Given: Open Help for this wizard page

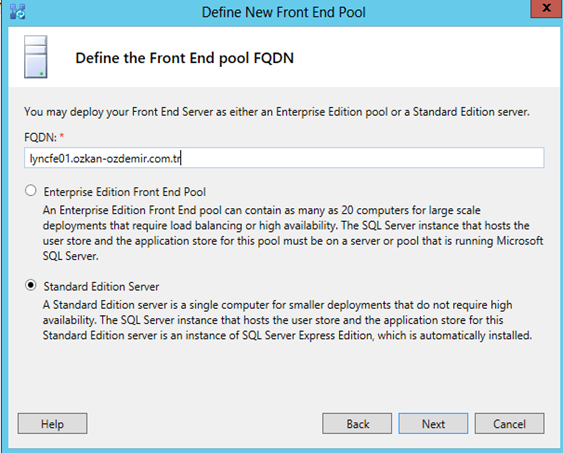Looking at the screenshot, I should (52, 424).
